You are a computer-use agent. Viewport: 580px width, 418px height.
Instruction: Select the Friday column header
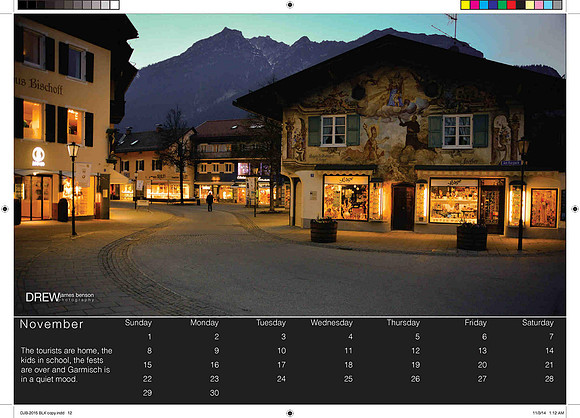click(475, 323)
